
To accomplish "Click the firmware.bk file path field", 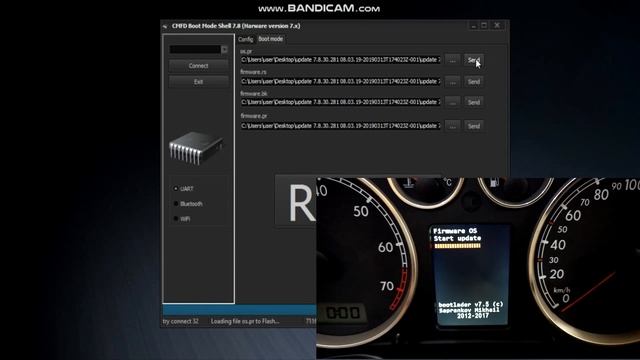I will tap(341, 102).
